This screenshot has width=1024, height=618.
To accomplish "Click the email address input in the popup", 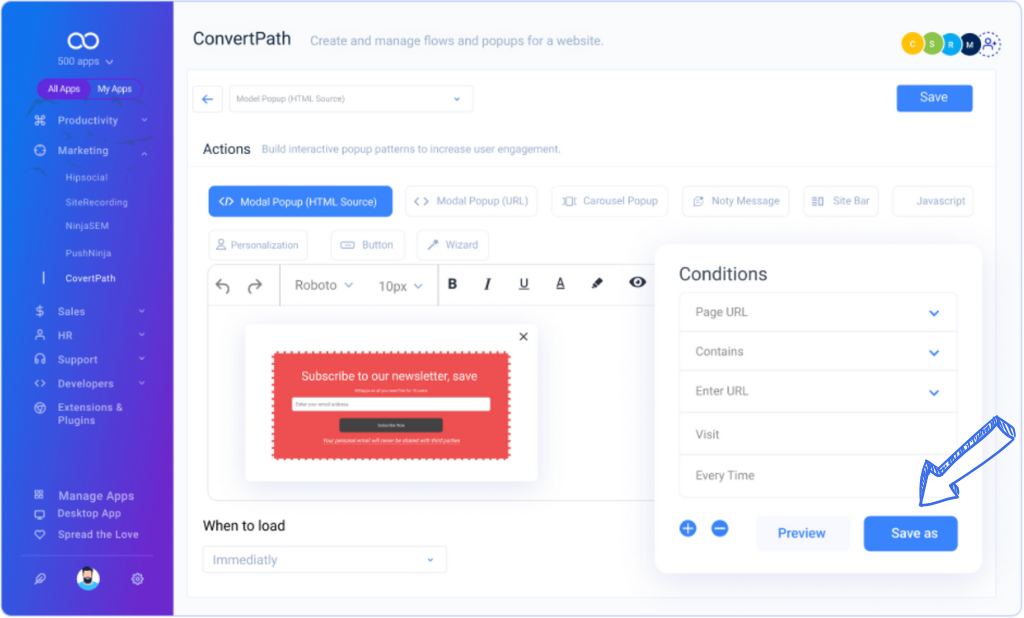I will tap(391, 403).
